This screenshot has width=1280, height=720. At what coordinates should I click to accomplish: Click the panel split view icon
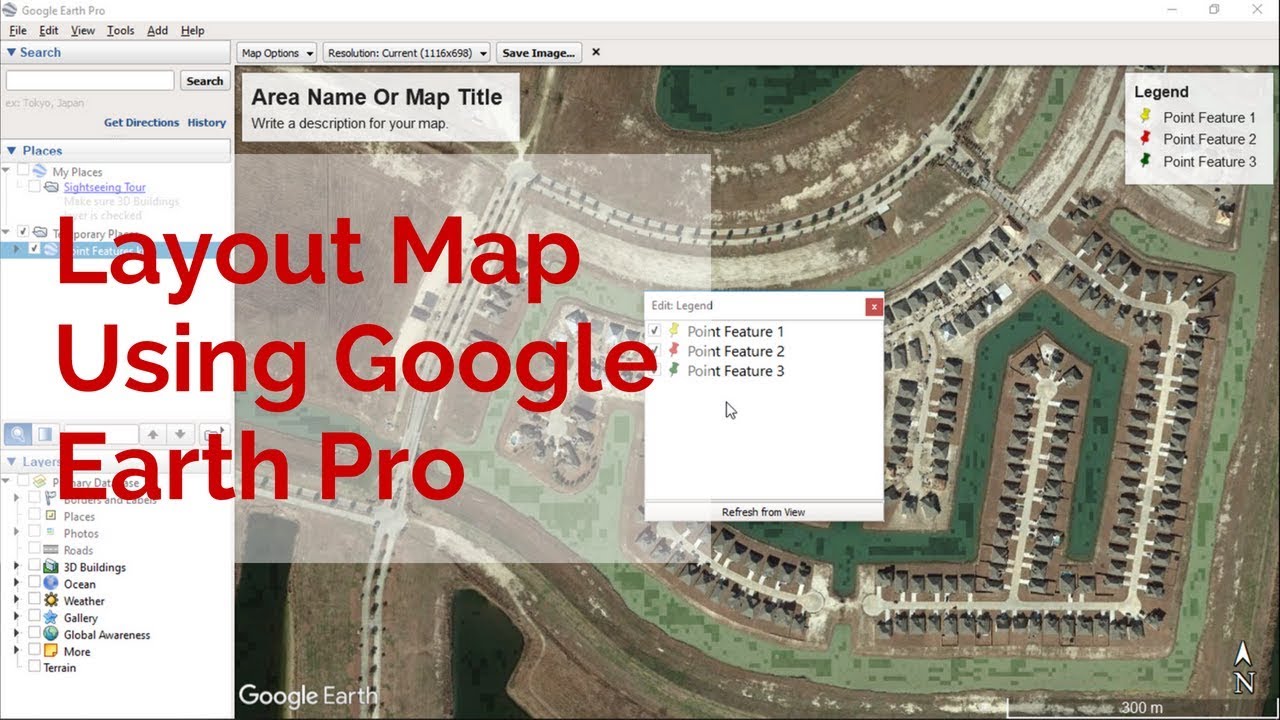[x=44, y=434]
